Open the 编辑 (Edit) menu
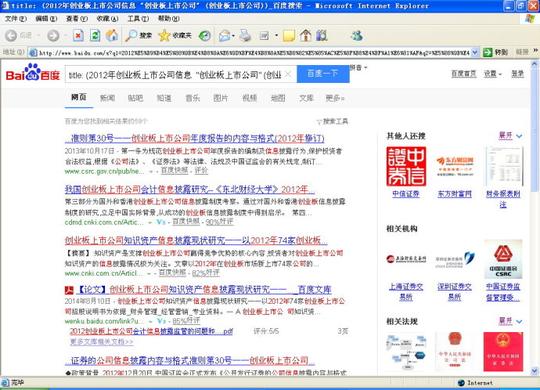The image size is (540, 390). click(46, 19)
